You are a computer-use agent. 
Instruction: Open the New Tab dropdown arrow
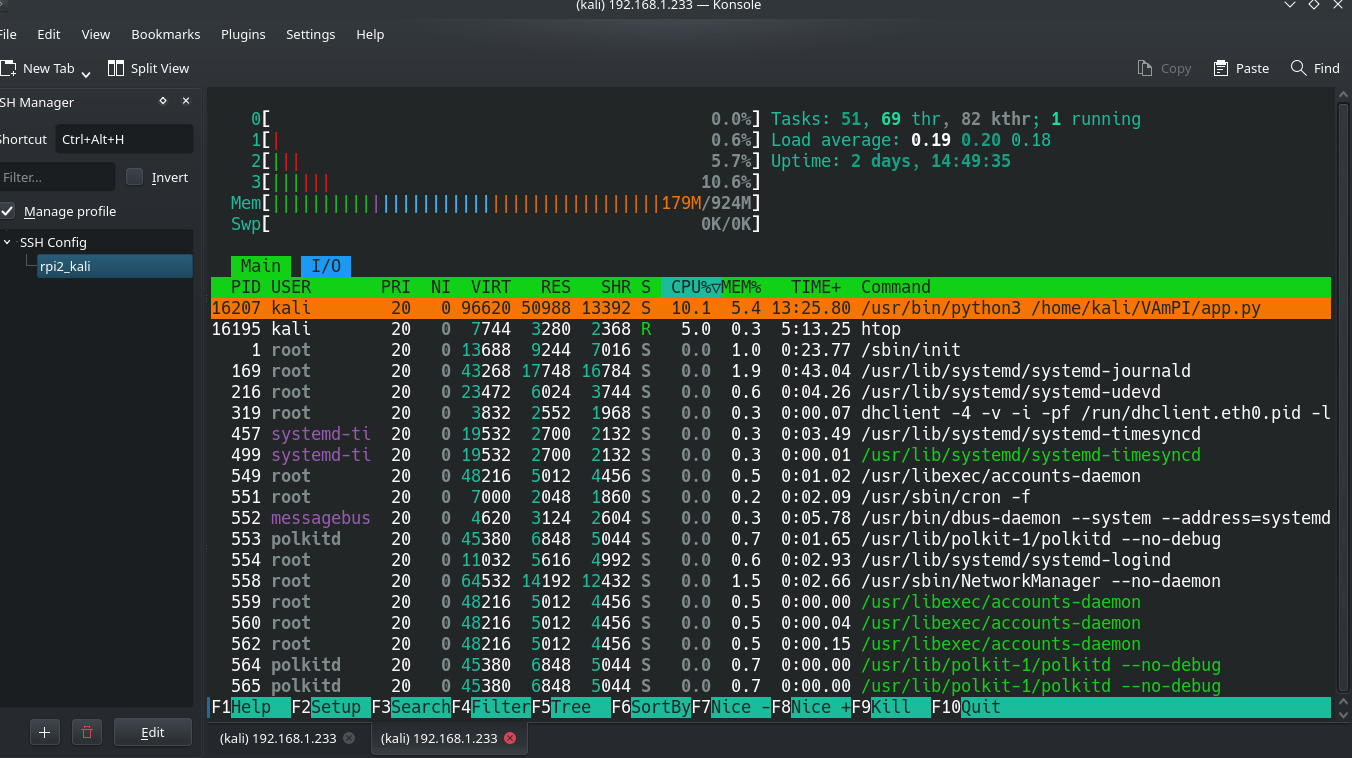pyautogui.click(x=86, y=72)
